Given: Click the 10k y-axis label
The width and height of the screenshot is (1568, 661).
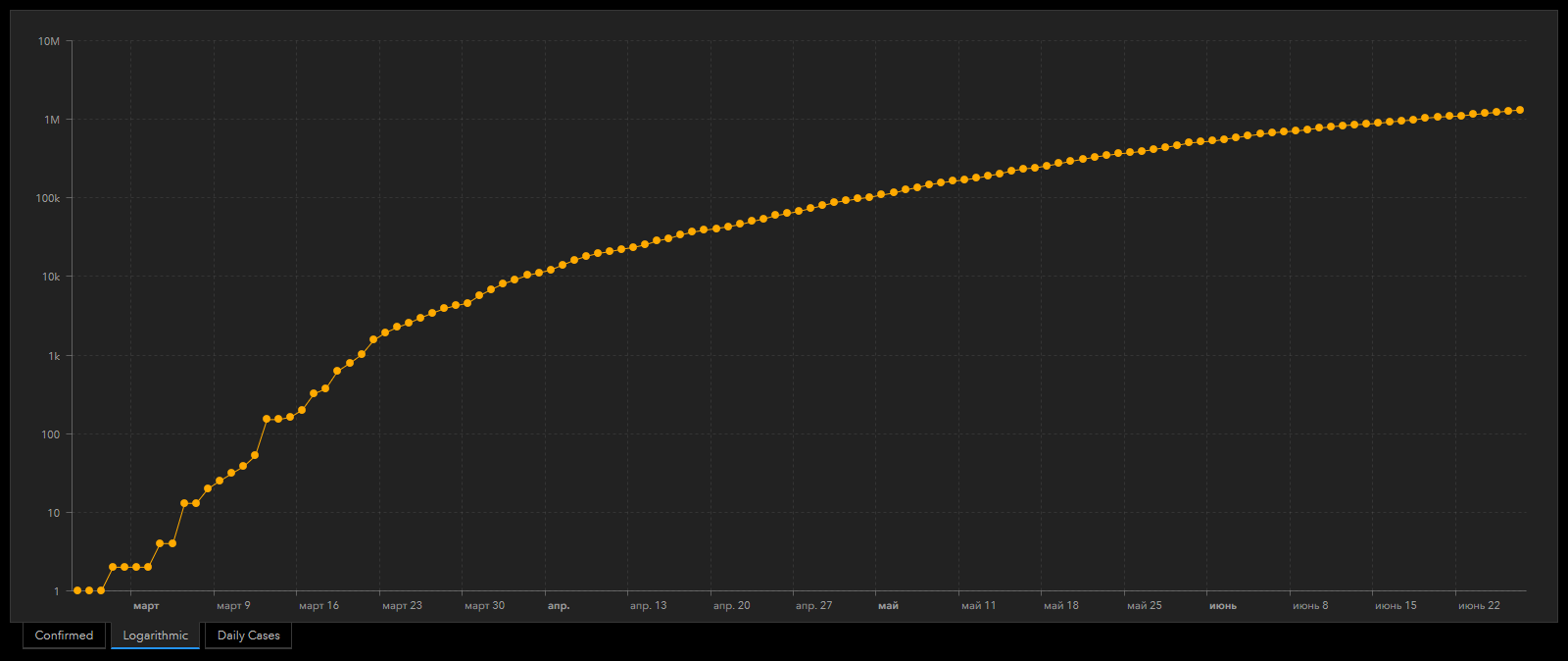Looking at the screenshot, I should tap(51, 277).
